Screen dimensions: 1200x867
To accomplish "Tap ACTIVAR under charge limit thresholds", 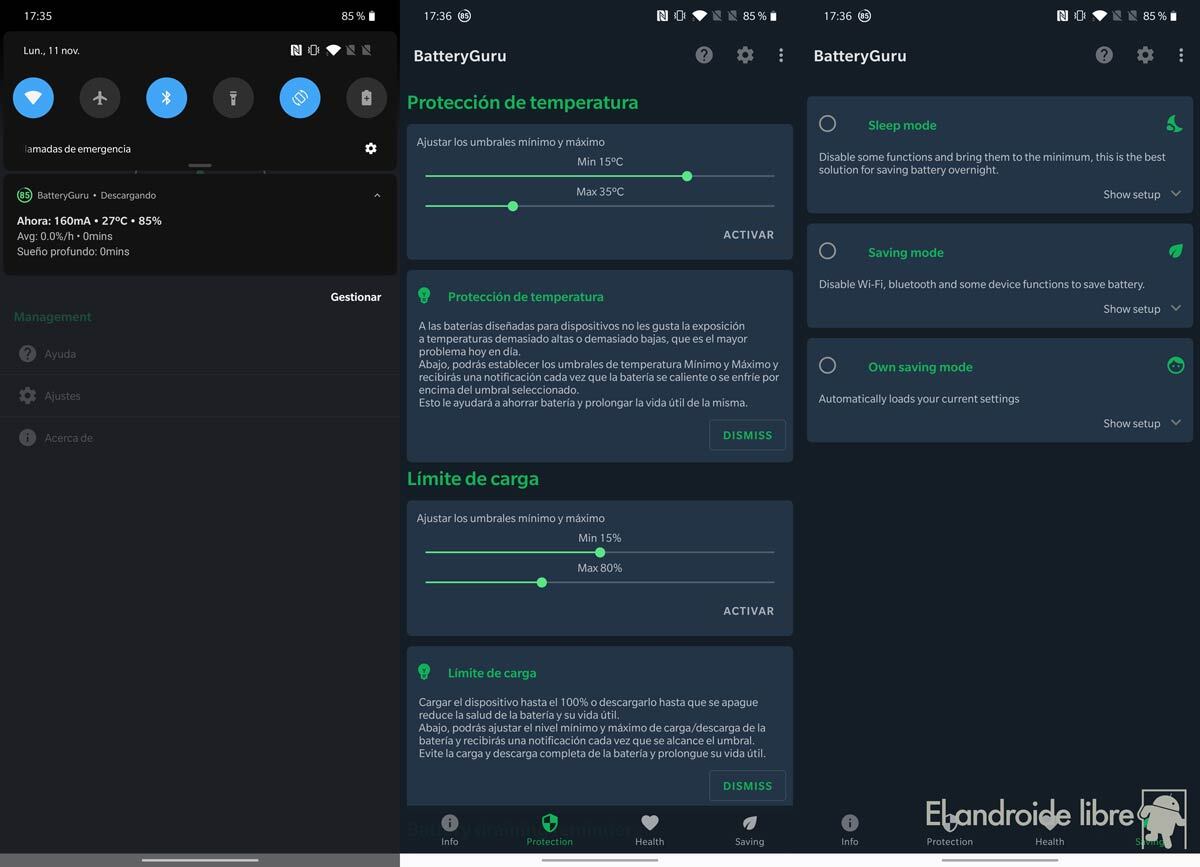I will [749, 611].
